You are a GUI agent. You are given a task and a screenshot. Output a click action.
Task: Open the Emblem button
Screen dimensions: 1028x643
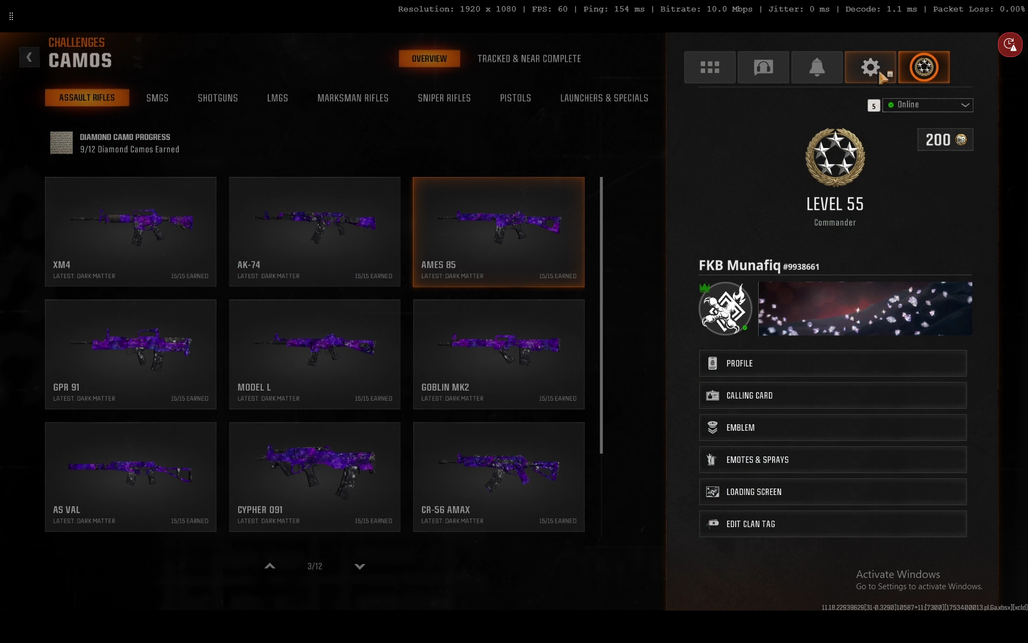[833, 427]
